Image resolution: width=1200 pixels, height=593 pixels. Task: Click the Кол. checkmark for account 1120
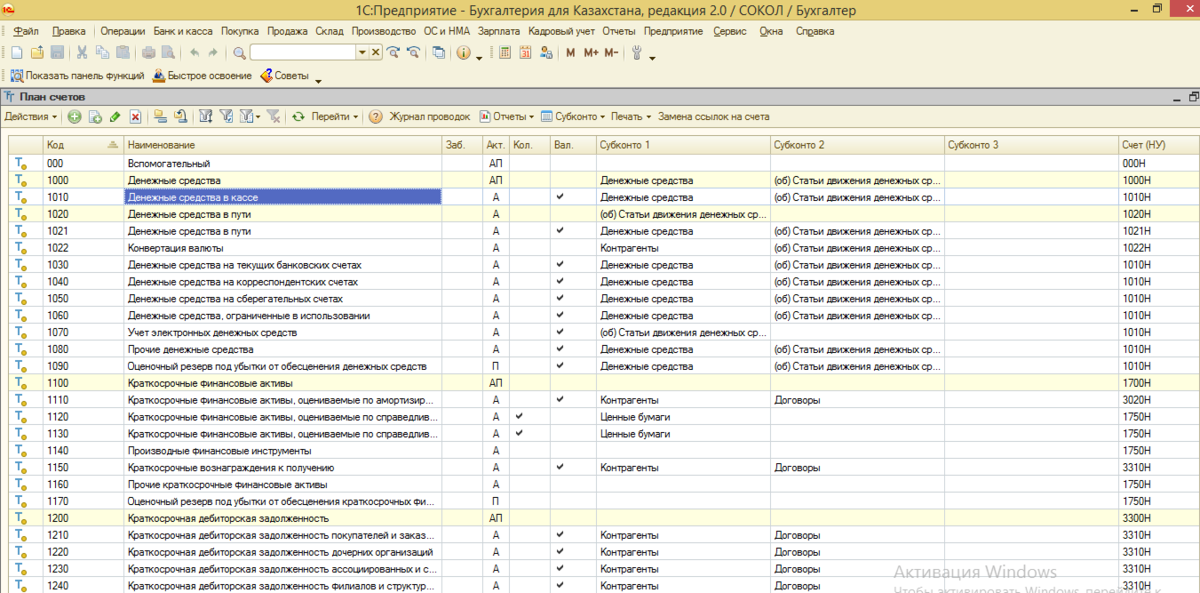click(519, 416)
